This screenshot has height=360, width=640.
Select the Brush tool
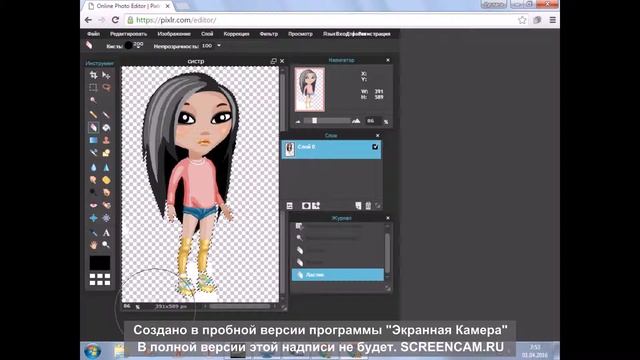pyautogui.click(x=106, y=115)
